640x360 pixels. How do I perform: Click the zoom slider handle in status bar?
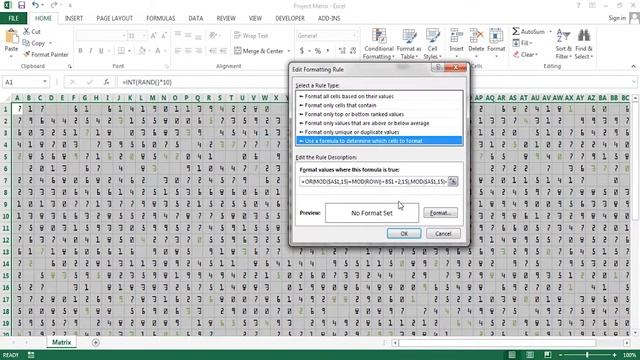tap(587, 355)
